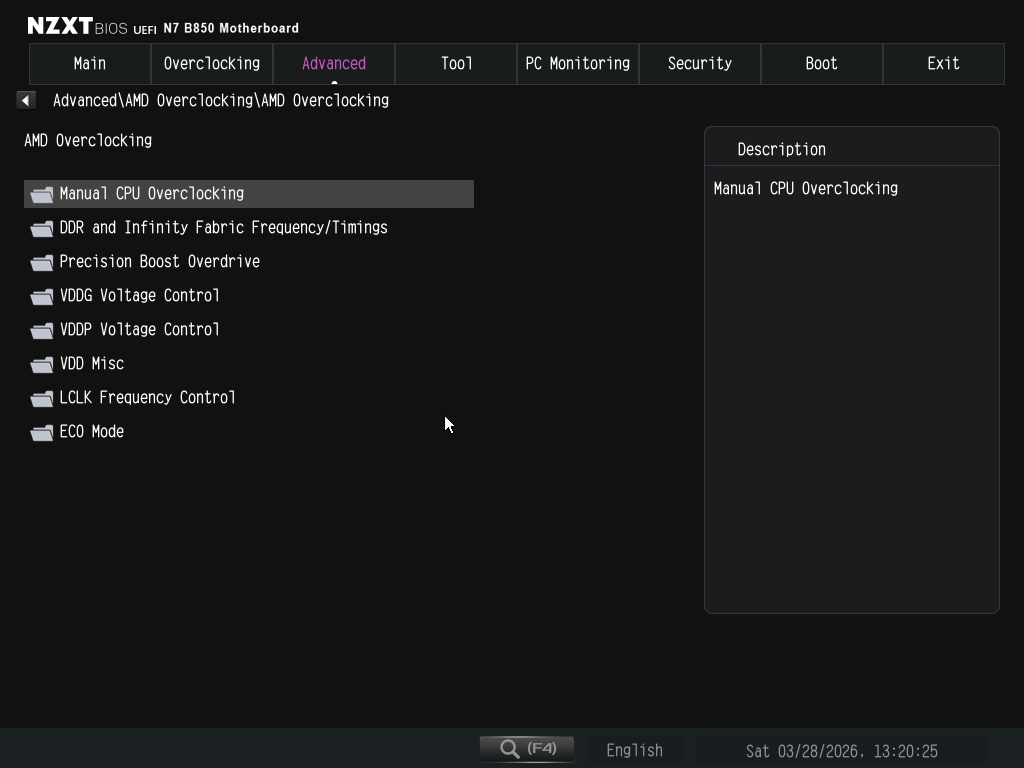Click folder icon beside DDR and Infinity Fabric

point(42,229)
